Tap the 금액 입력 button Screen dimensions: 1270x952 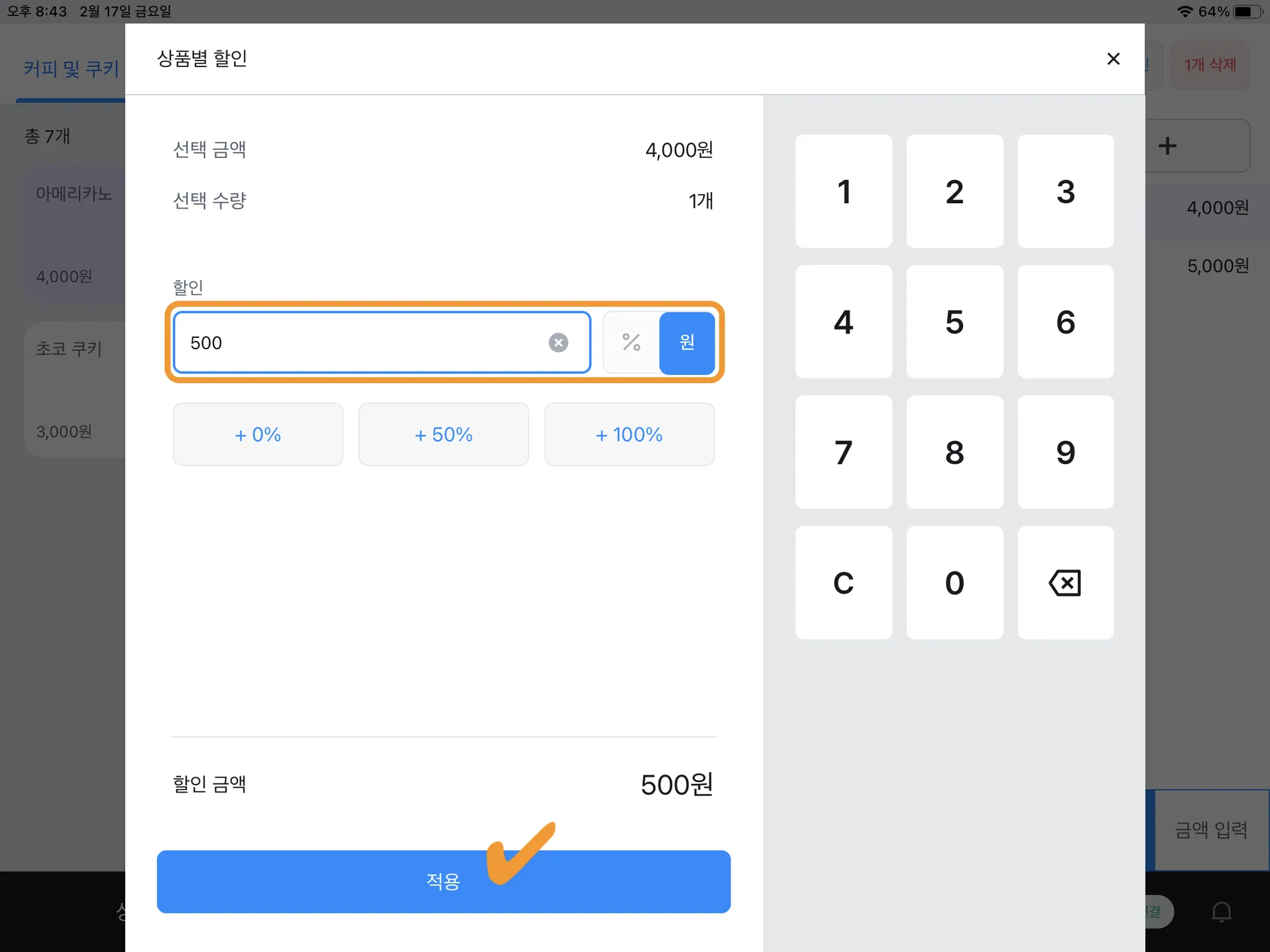pyautogui.click(x=1210, y=829)
